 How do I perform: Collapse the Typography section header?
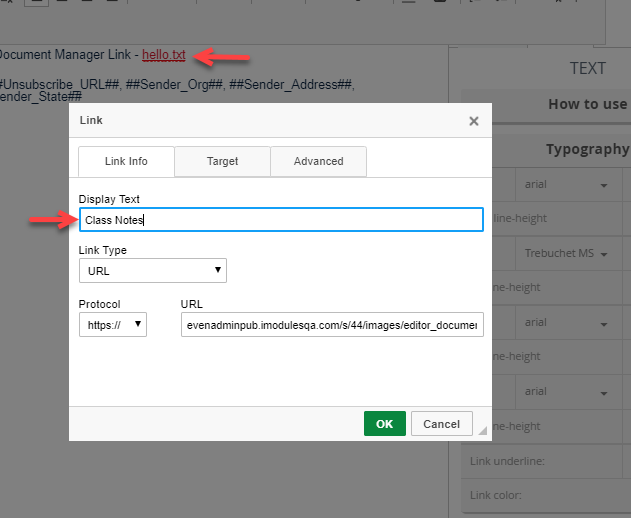pos(587,149)
